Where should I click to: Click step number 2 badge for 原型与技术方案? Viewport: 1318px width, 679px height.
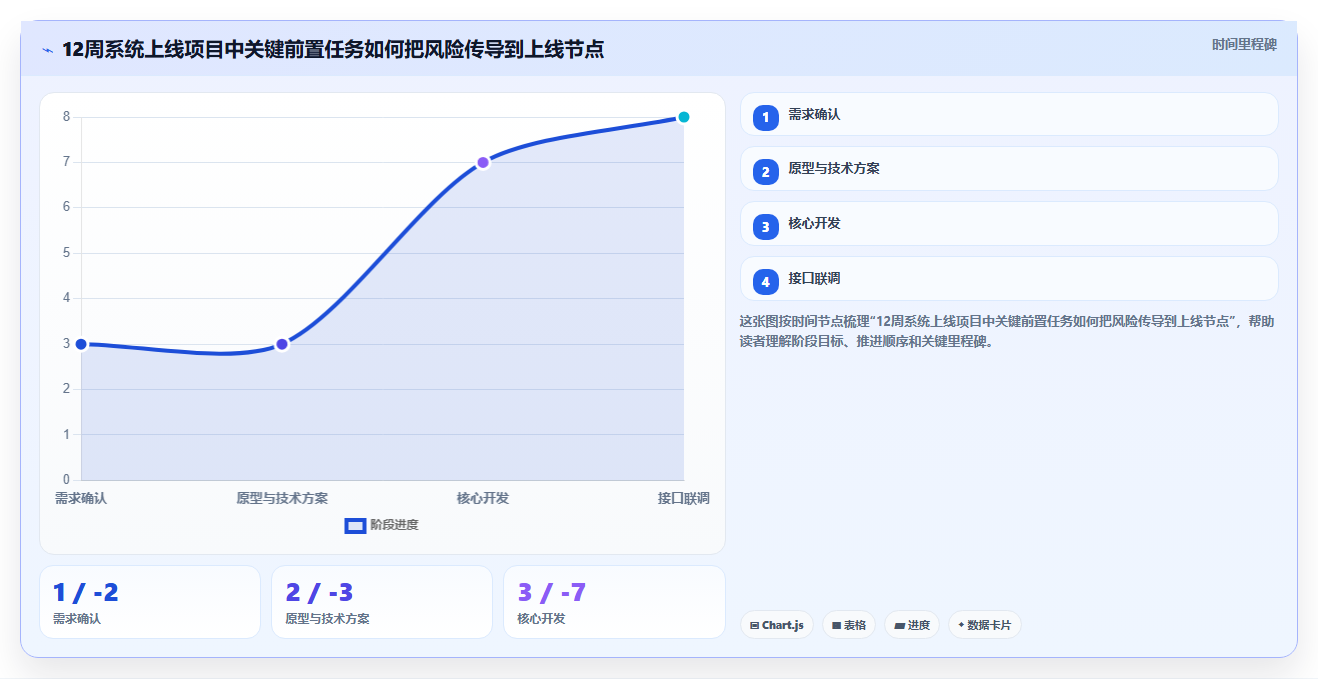pos(765,172)
